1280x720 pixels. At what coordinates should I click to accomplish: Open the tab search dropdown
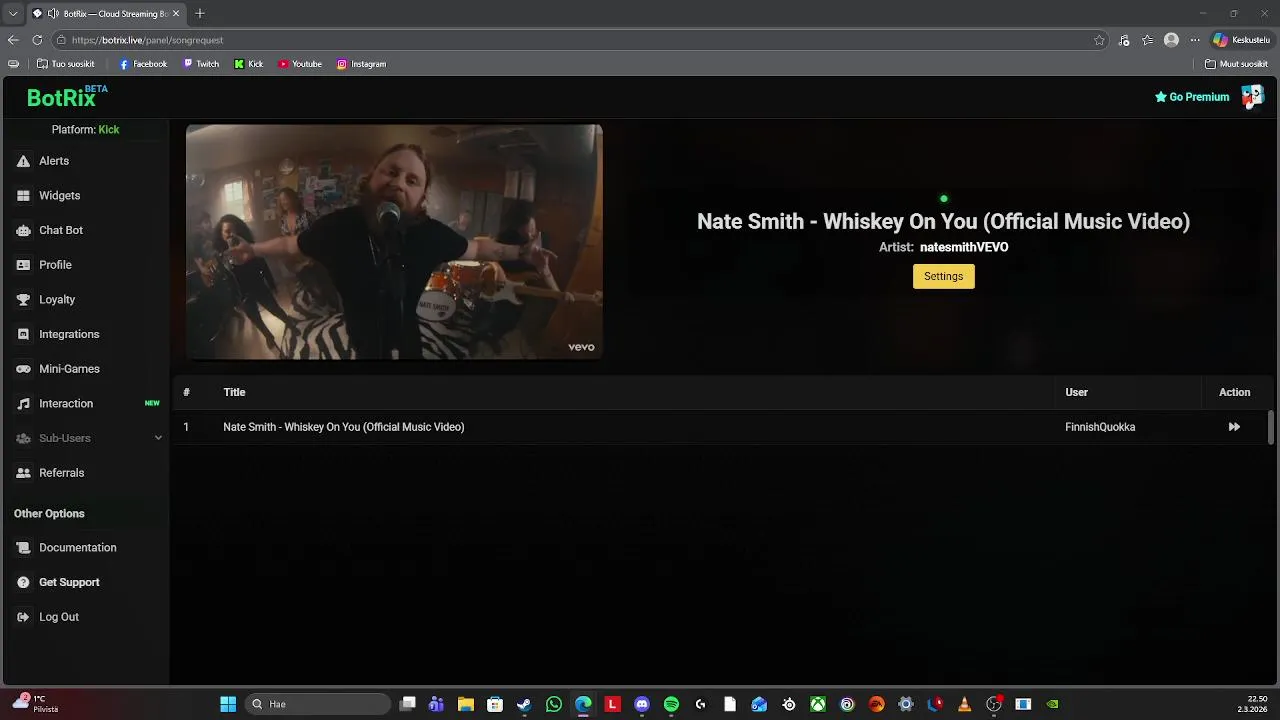click(x=13, y=14)
